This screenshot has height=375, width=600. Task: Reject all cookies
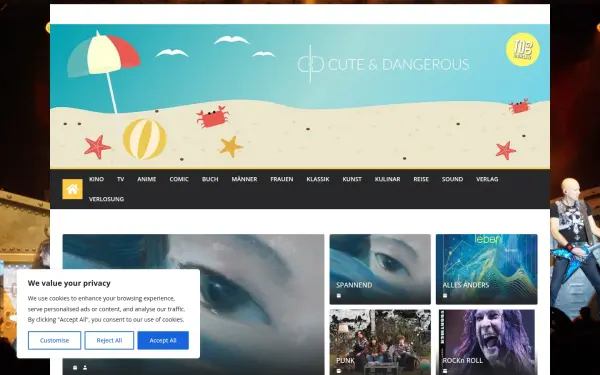point(109,340)
